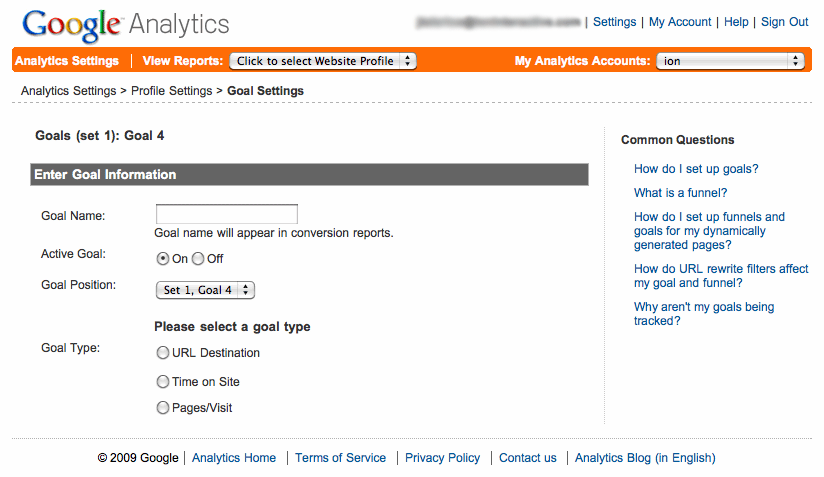Click the 'Enter Goal Information' header bar
Screen dimensions: 824x477
click(309, 174)
